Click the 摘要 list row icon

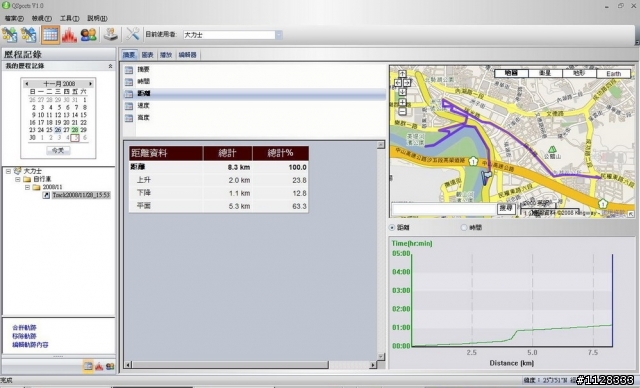(x=129, y=70)
